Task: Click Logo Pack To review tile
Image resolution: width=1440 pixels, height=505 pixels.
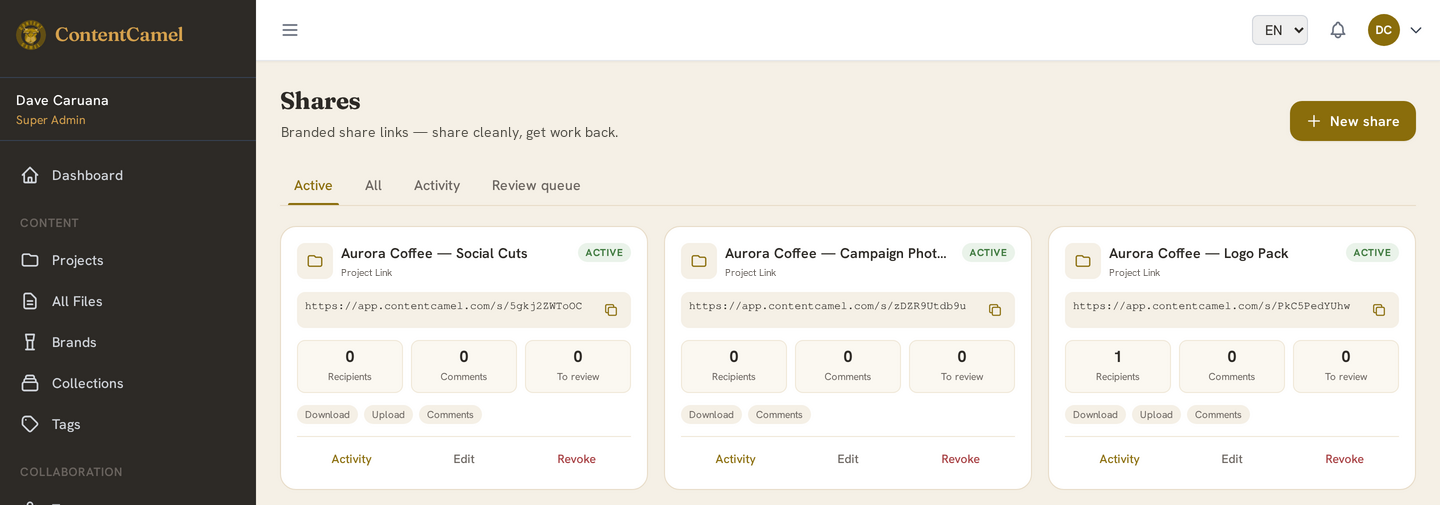Action: click(1346, 366)
